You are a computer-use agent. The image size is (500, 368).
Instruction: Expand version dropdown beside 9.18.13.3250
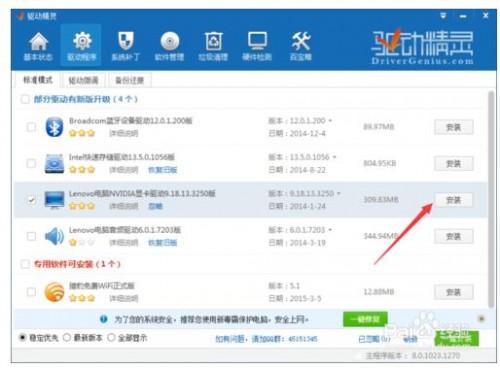[x=339, y=193]
